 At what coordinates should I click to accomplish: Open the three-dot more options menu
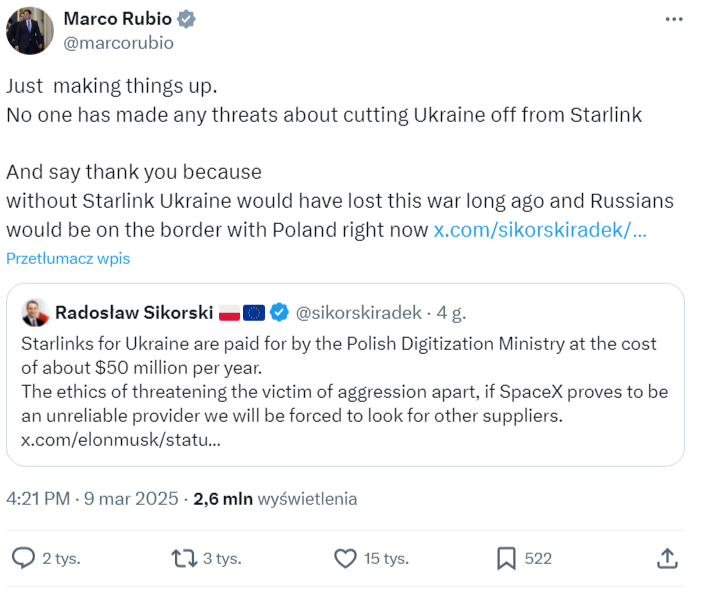tap(675, 19)
